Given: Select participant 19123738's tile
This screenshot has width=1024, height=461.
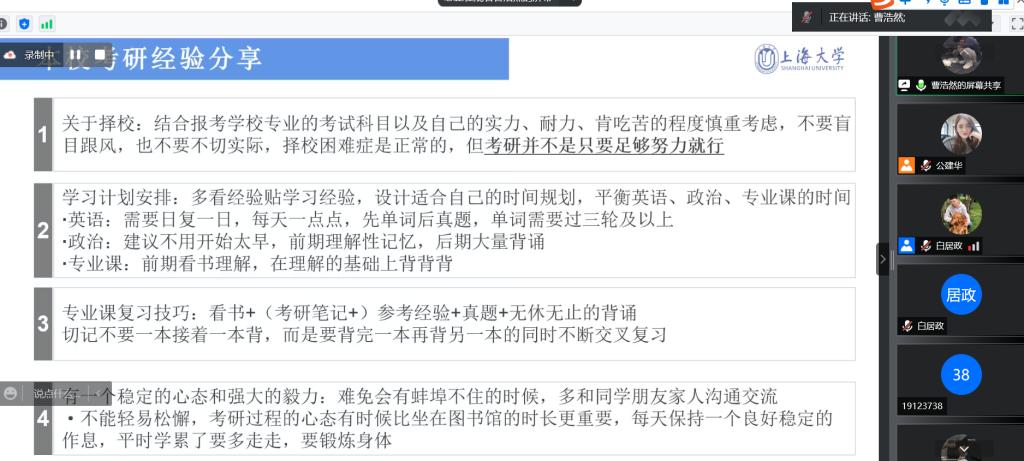Looking at the screenshot, I should tap(961, 379).
